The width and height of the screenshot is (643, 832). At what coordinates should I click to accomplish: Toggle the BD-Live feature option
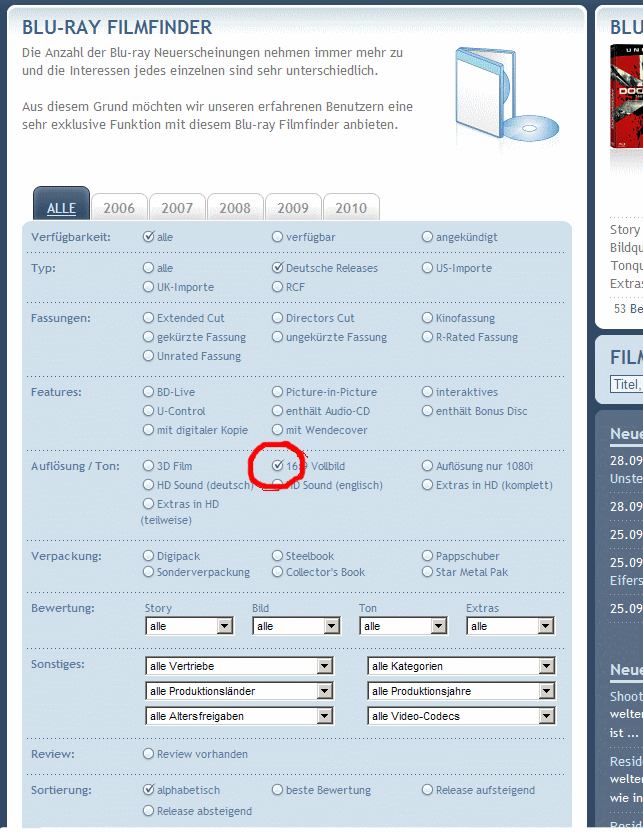(x=149, y=392)
